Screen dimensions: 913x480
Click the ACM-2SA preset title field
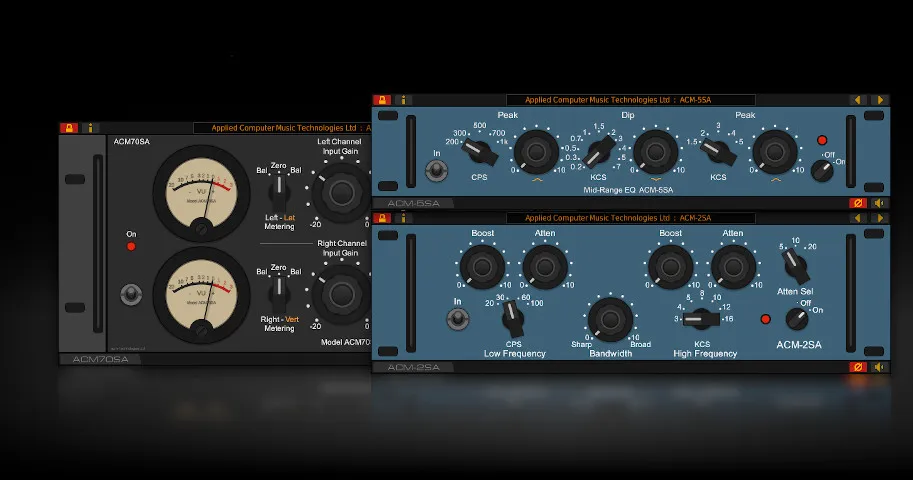tap(631, 218)
